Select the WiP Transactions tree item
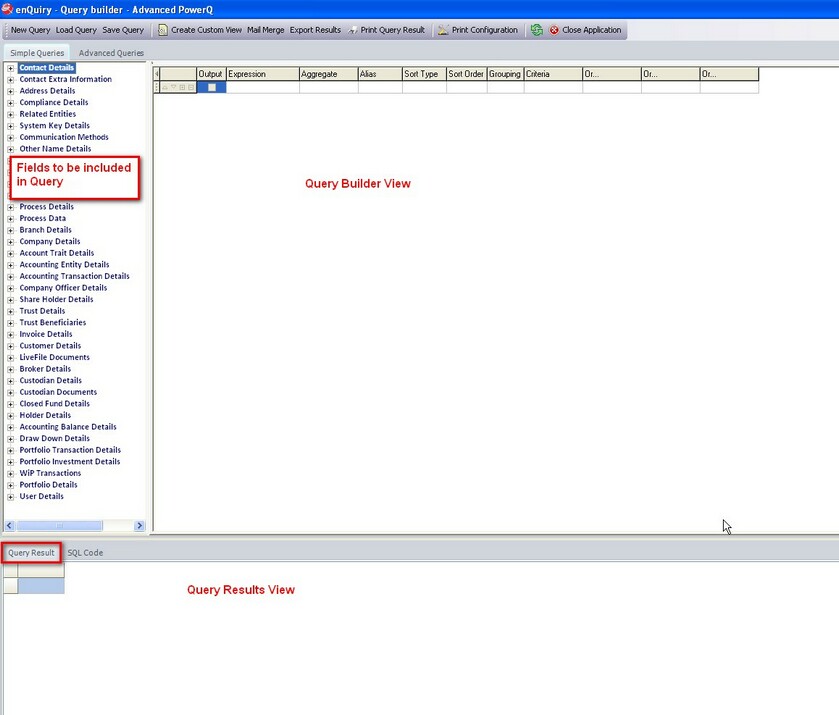839x715 pixels. click(x=50, y=474)
